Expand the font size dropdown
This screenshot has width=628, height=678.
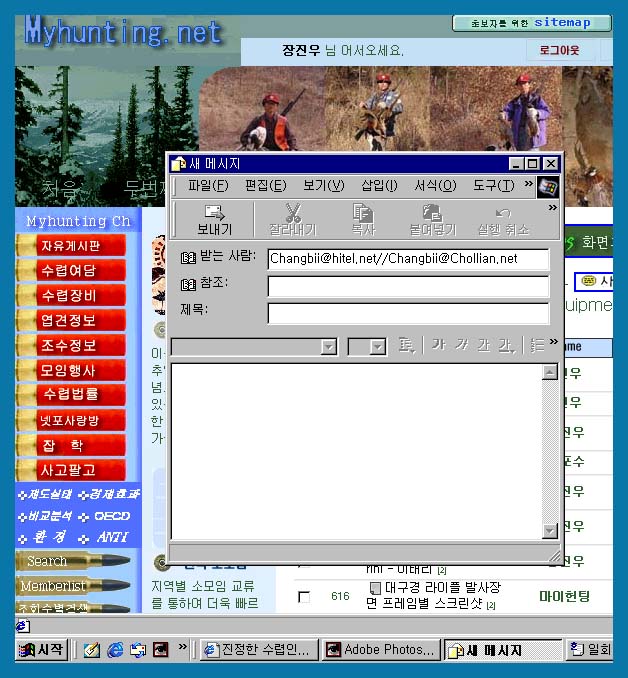click(377, 346)
